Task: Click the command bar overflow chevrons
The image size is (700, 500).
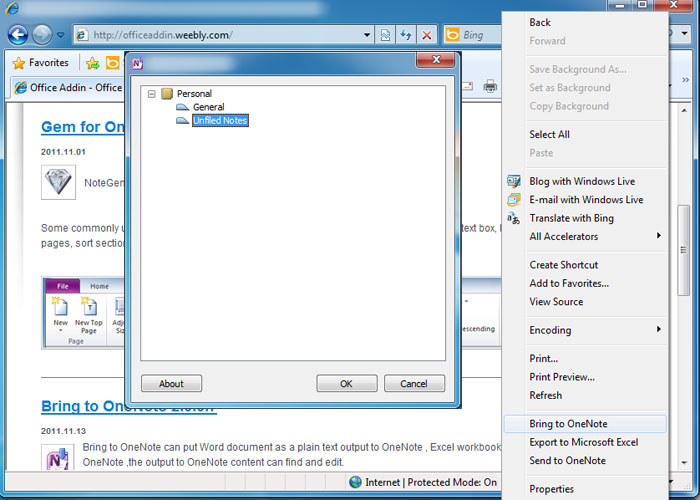Action: point(685,80)
